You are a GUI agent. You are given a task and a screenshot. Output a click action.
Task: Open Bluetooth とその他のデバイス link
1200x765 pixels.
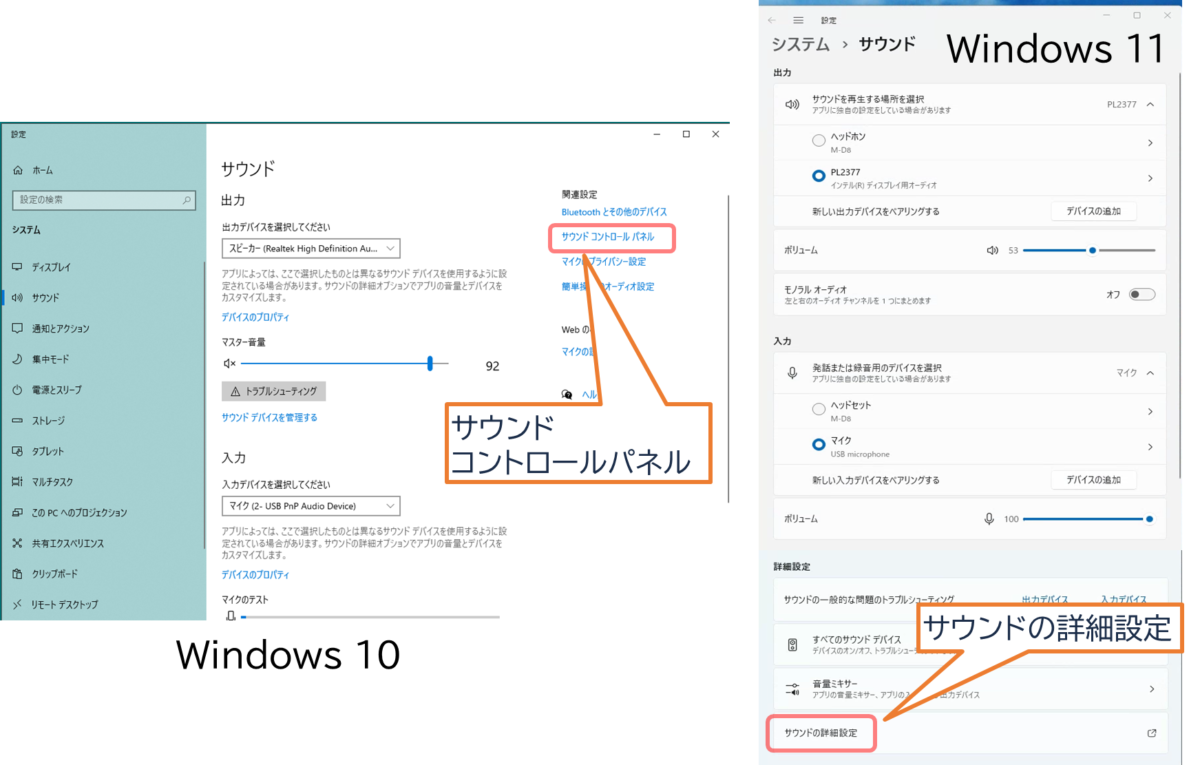click(x=614, y=212)
